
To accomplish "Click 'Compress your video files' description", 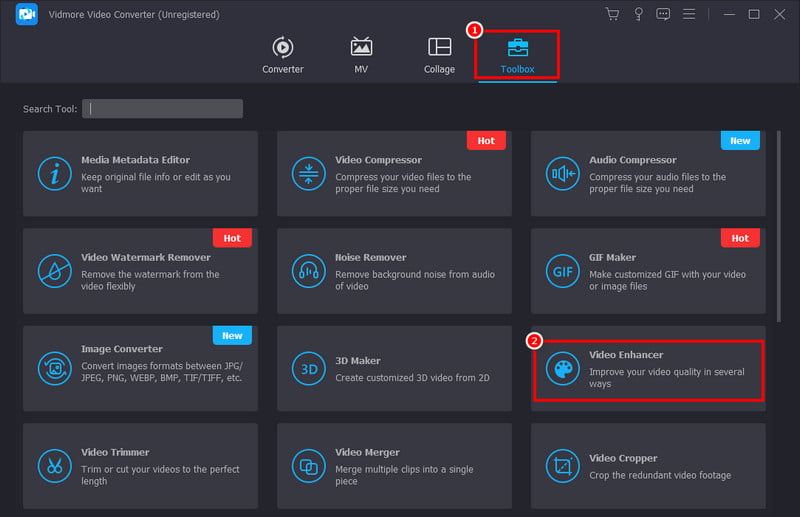I will 403,183.
